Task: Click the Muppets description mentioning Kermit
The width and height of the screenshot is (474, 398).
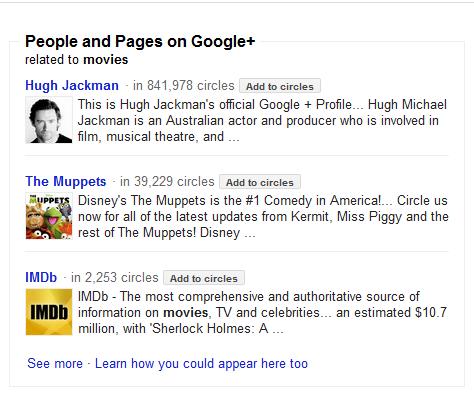Action: pyautogui.click(x=263, y=217)
